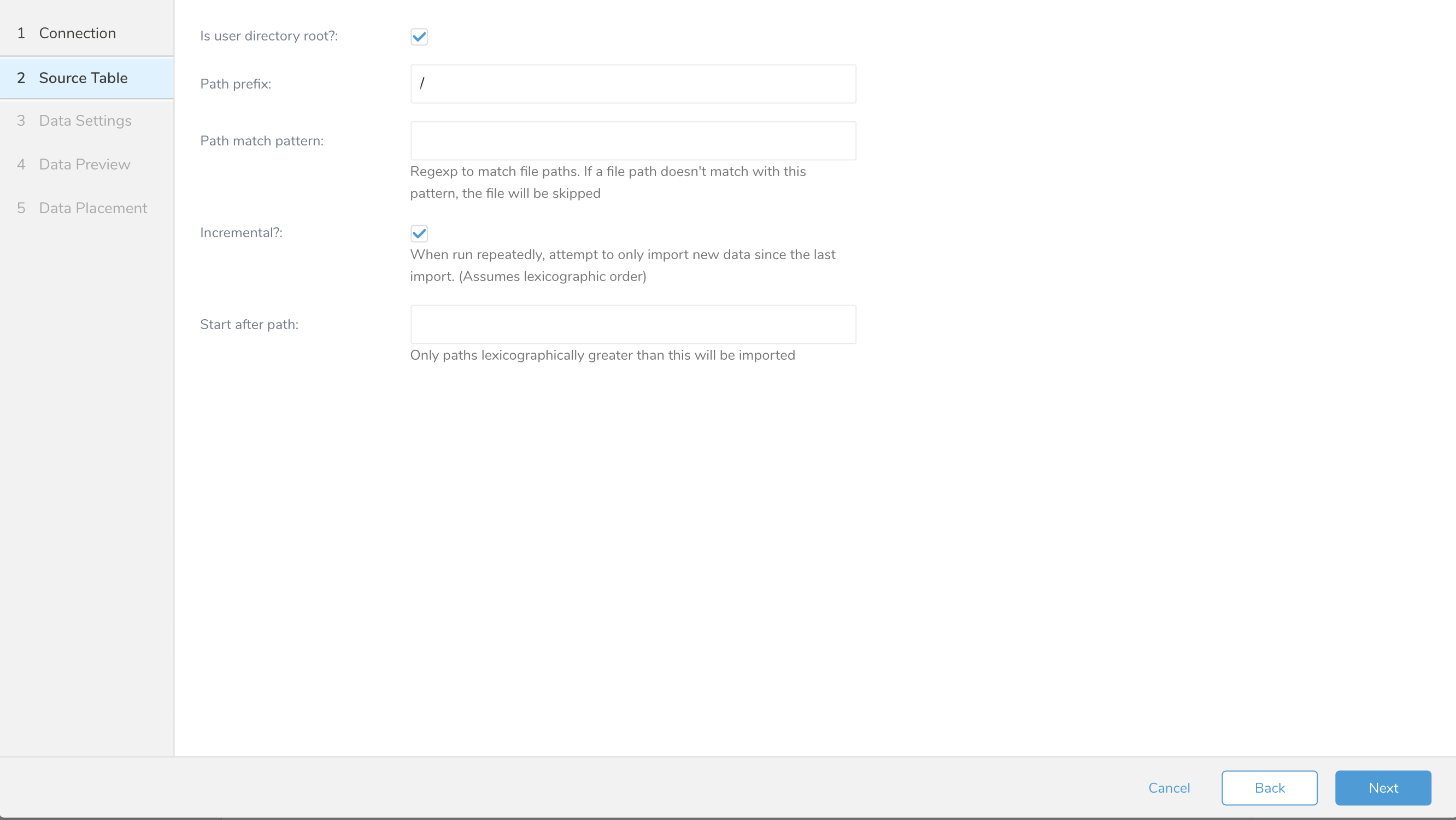Click the lexicographic order description under Incremental
This screenshot has height=820, width=1456.
point(622,265)
